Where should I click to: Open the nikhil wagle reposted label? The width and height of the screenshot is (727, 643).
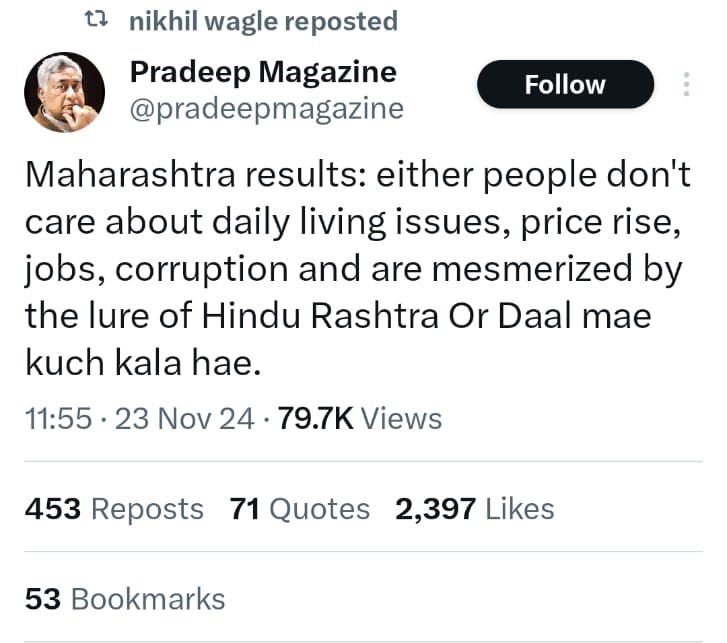[263, 21]
